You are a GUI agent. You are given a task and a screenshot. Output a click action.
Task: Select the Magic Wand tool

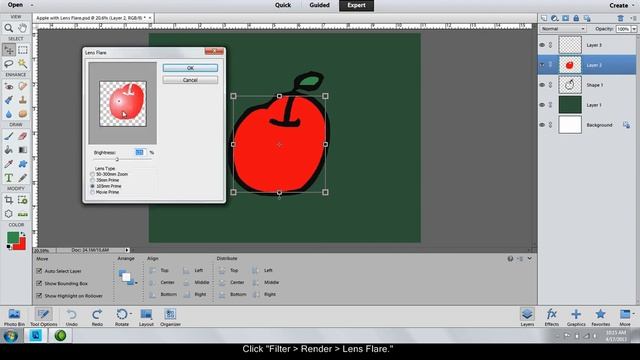point(23,64)
